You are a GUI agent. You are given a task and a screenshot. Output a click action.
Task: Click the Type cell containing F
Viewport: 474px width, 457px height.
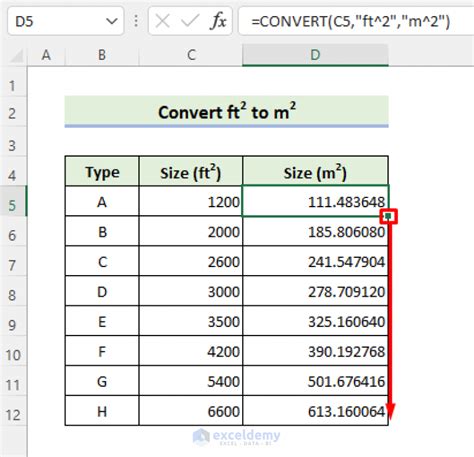102,351
